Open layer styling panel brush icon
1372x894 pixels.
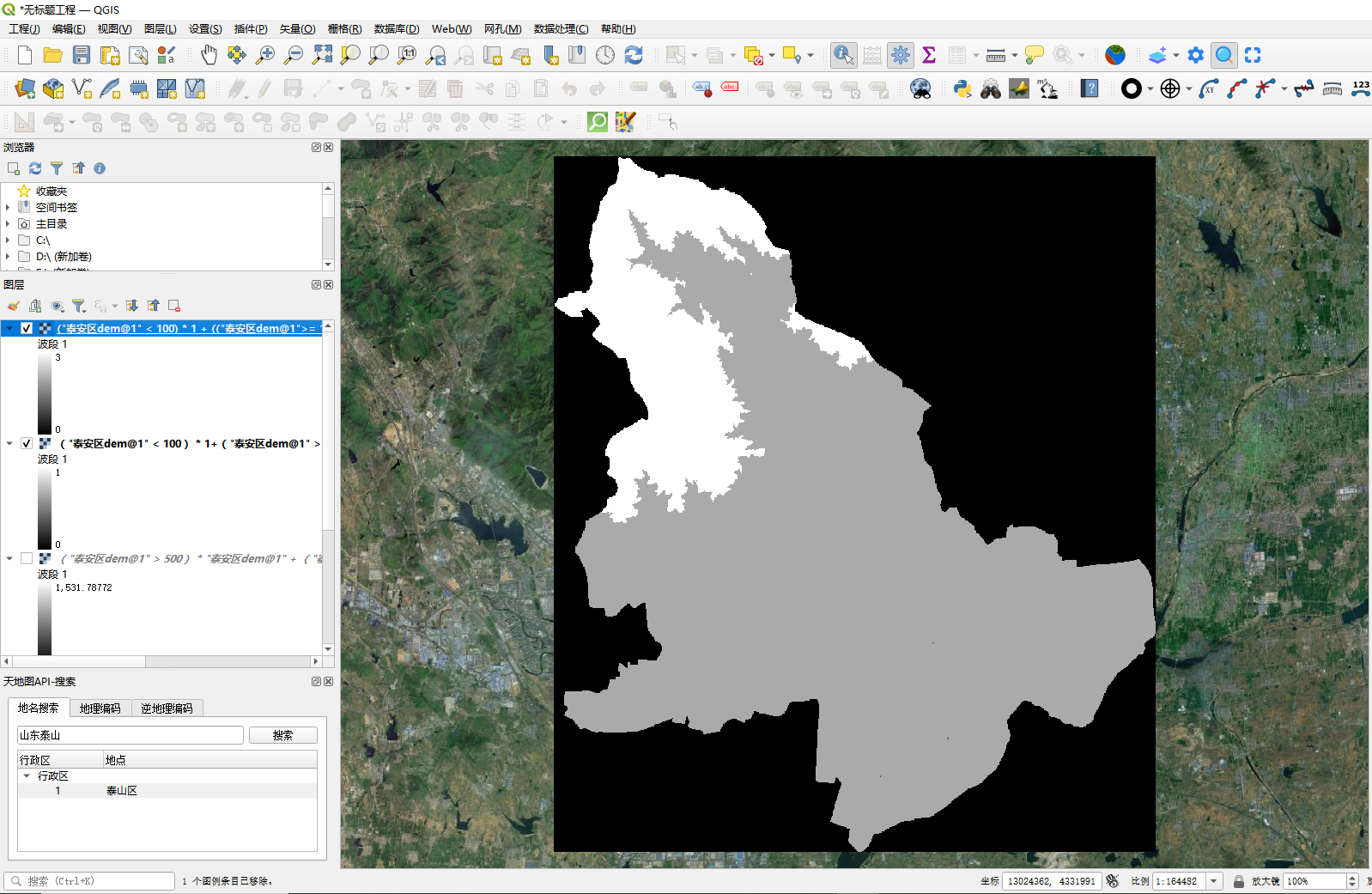tap(14, 306)
